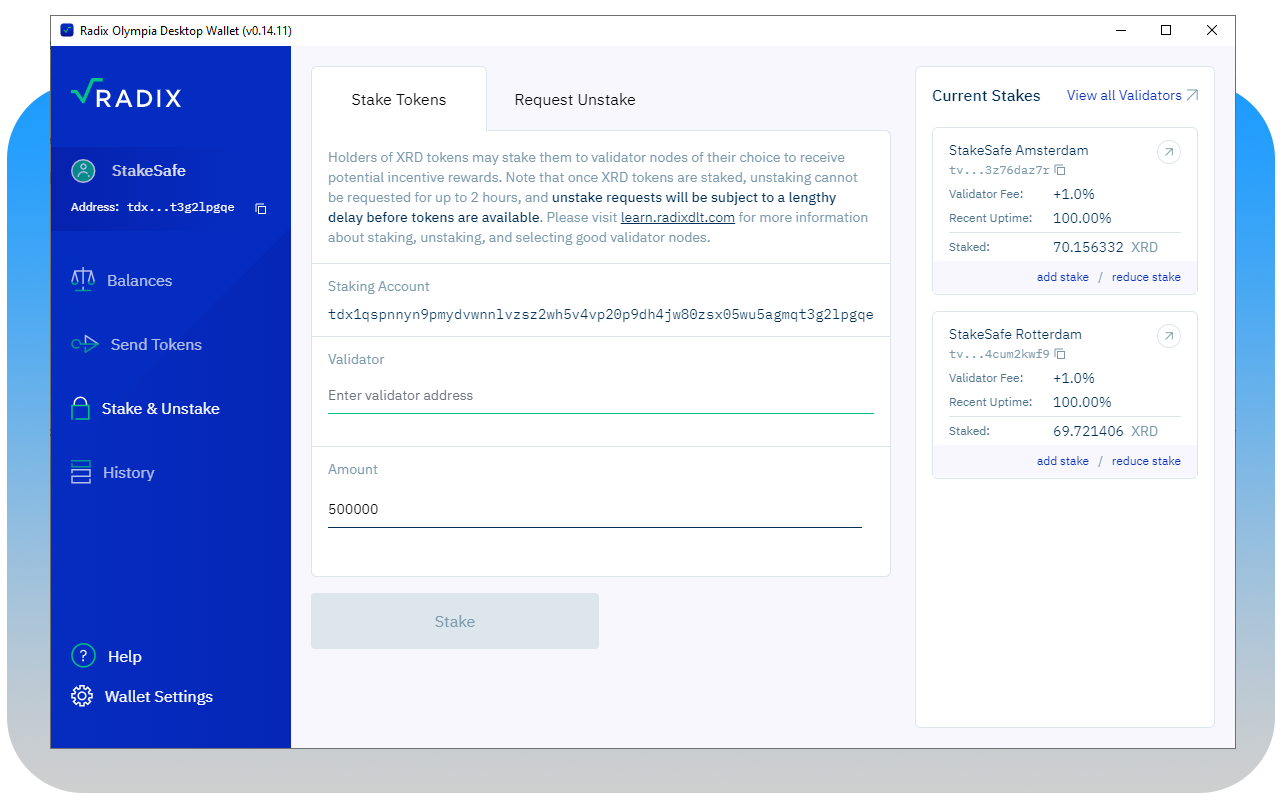Click add stake for StakeSafe Rotterdam

1063,461
